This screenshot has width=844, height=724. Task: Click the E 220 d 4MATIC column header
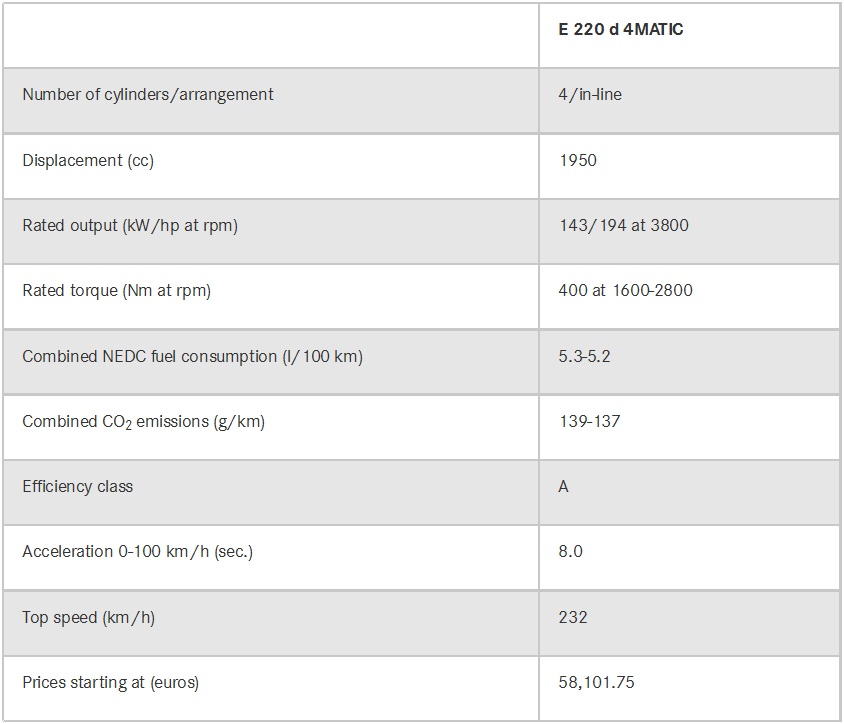[621, 30]
